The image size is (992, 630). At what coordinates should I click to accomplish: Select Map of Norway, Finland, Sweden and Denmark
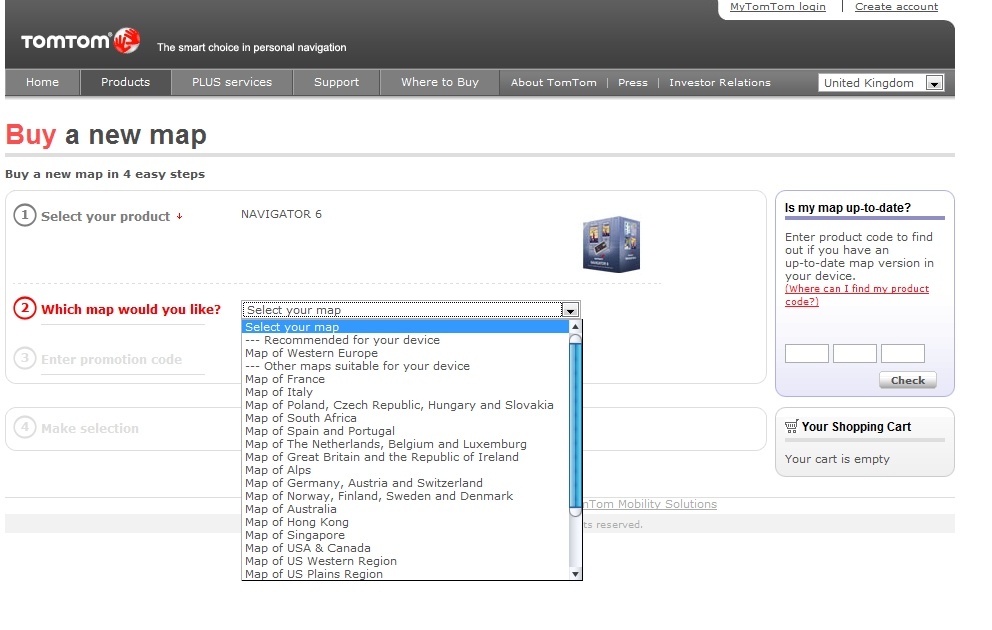pyautogui.click(x=406, y=496)
